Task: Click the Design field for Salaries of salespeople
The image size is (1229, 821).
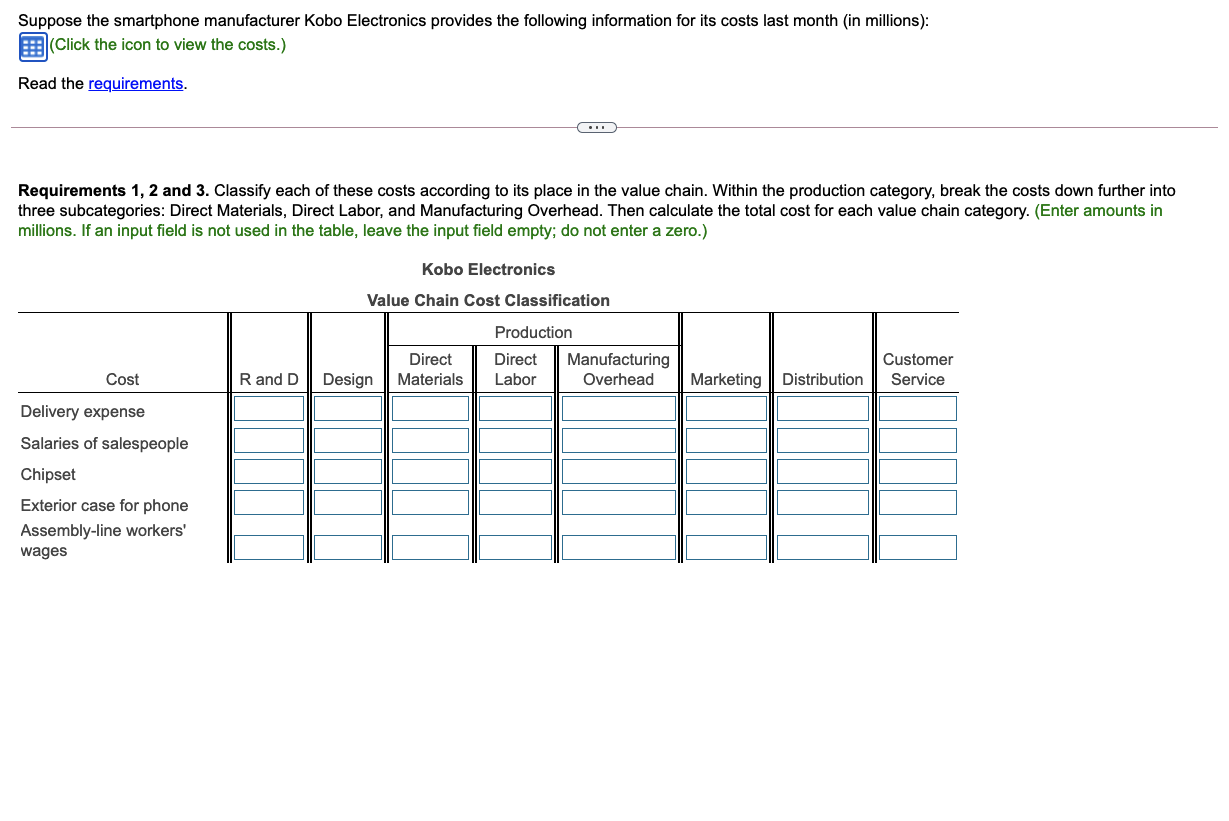Action: [347, 439]
